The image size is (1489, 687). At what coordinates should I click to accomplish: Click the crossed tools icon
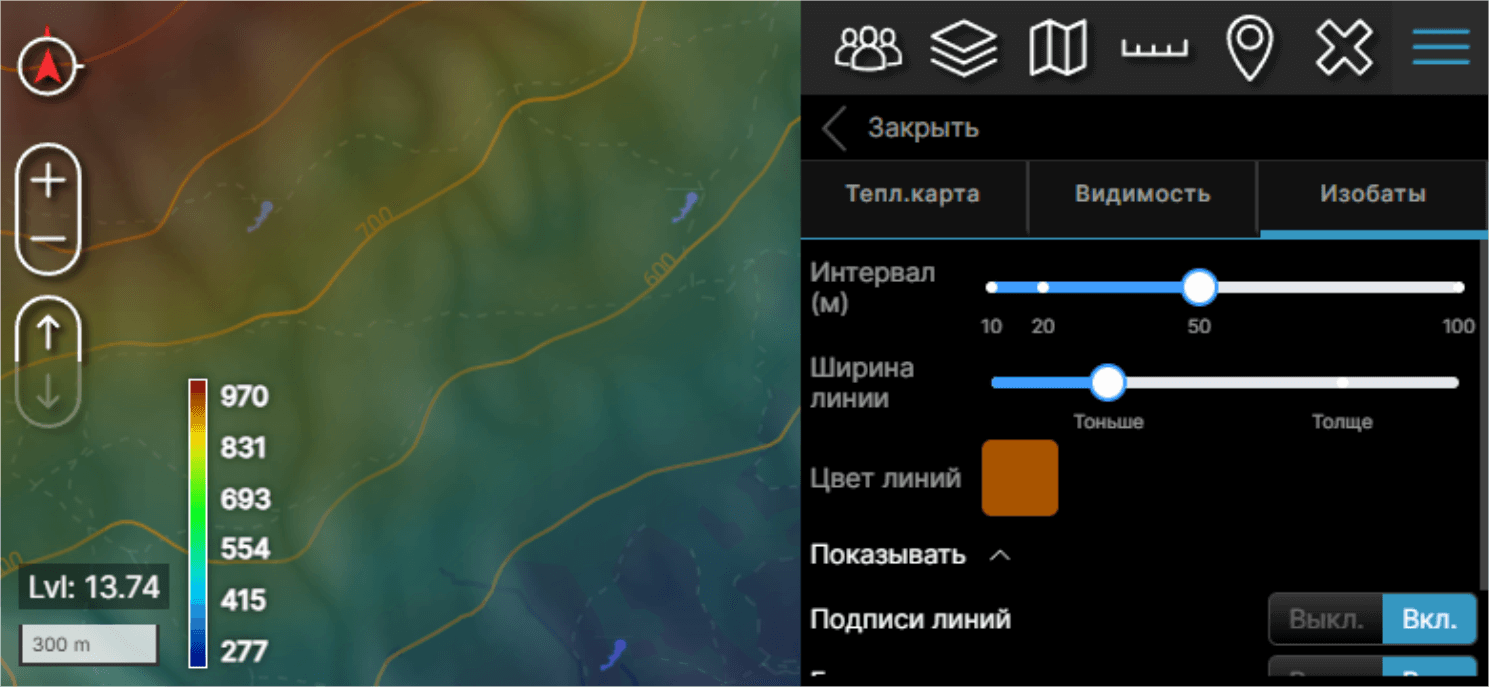pos(1344,47)
